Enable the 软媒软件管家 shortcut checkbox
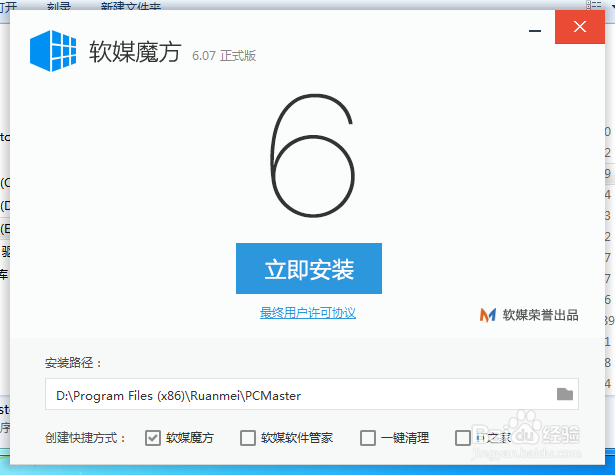 coord(248,438)
